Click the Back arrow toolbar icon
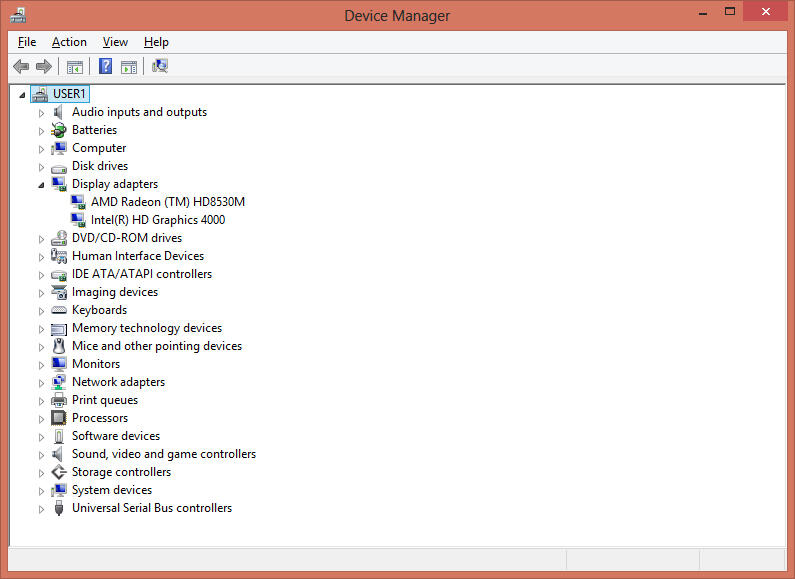This screenshot has height=579, width=795. pyautogui.click(x=21, y=67)
